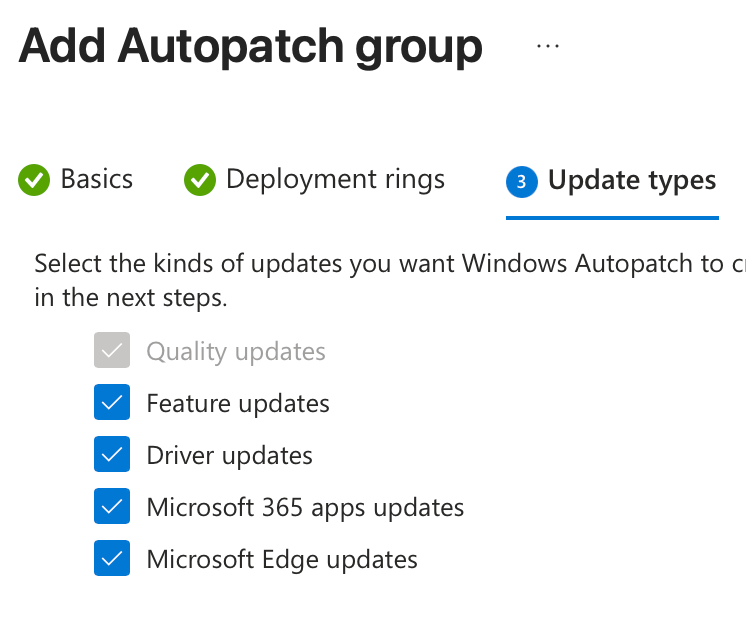The height and width of the screenshot is (644, 746).
Task: Click the Feature updates label text
Action: coord(238,404)
